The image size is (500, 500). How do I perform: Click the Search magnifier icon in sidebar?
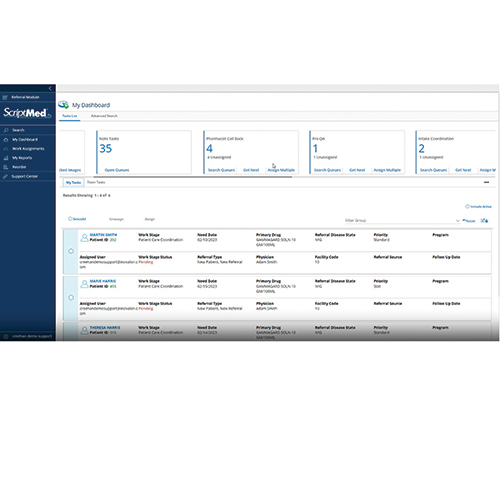pyautogui.click(x=6, y=130)
